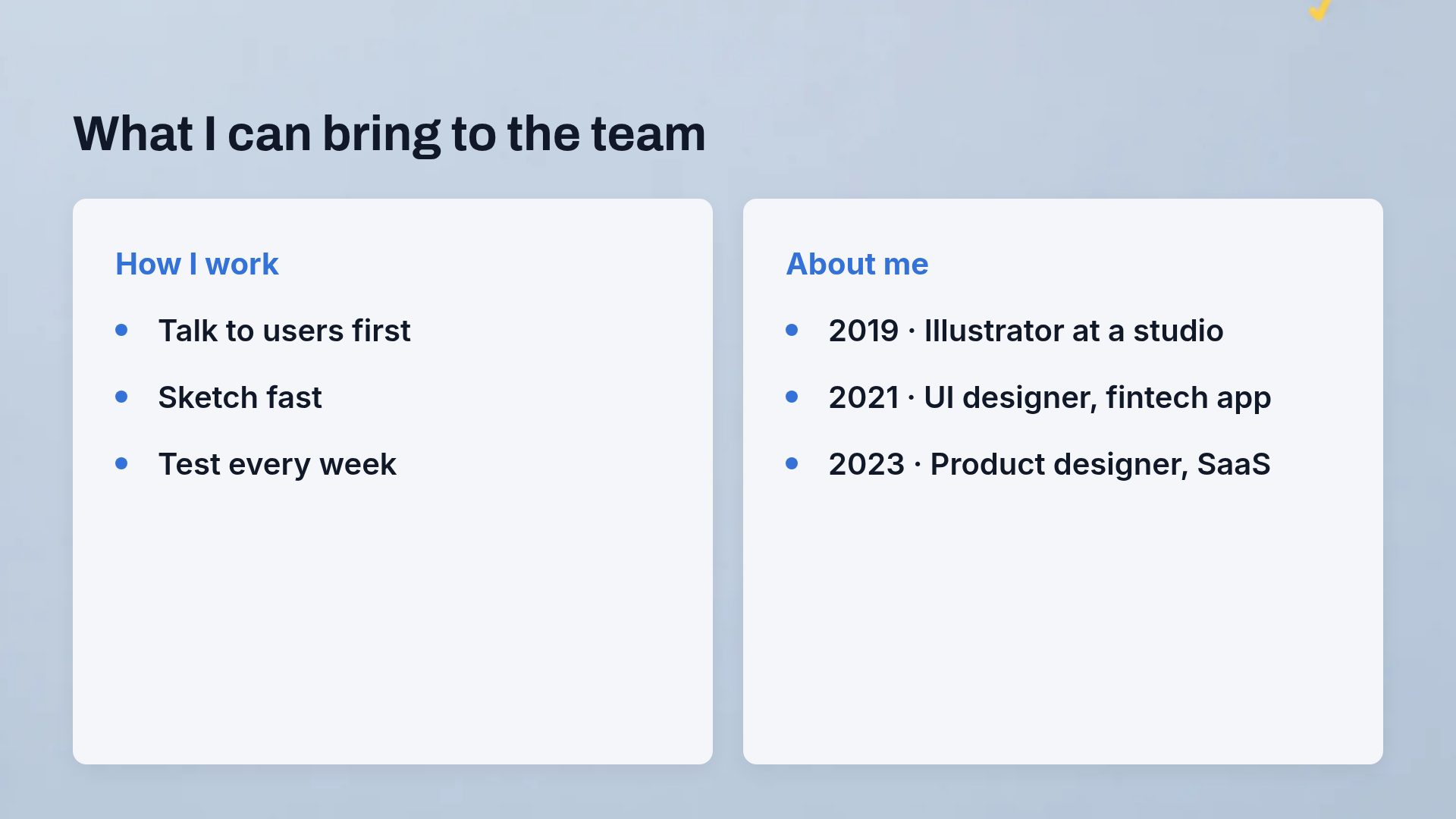Select the How I work heading
Screen dimensions: 1456x819
click(197, 264)
